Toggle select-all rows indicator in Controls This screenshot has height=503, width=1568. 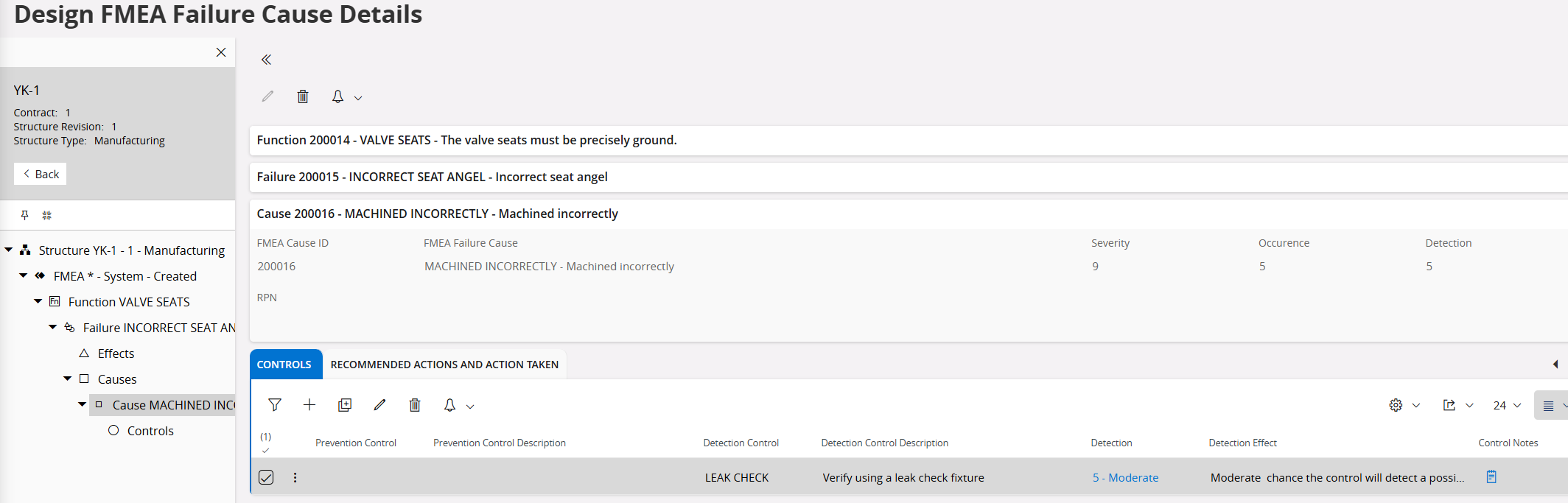click(x=266, y=443)
